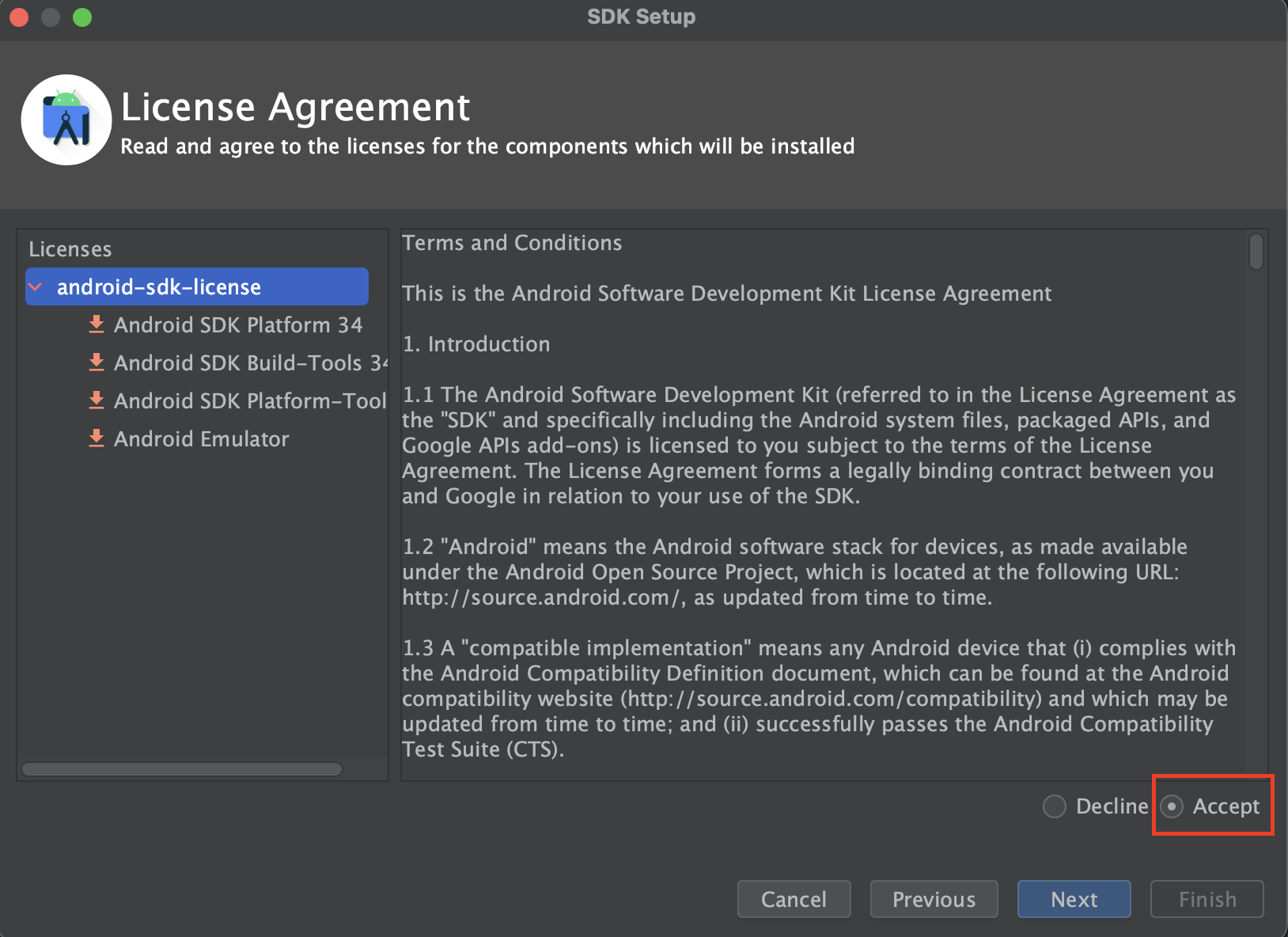Click the '1. Introduction' heading

(x=476, y=344)
